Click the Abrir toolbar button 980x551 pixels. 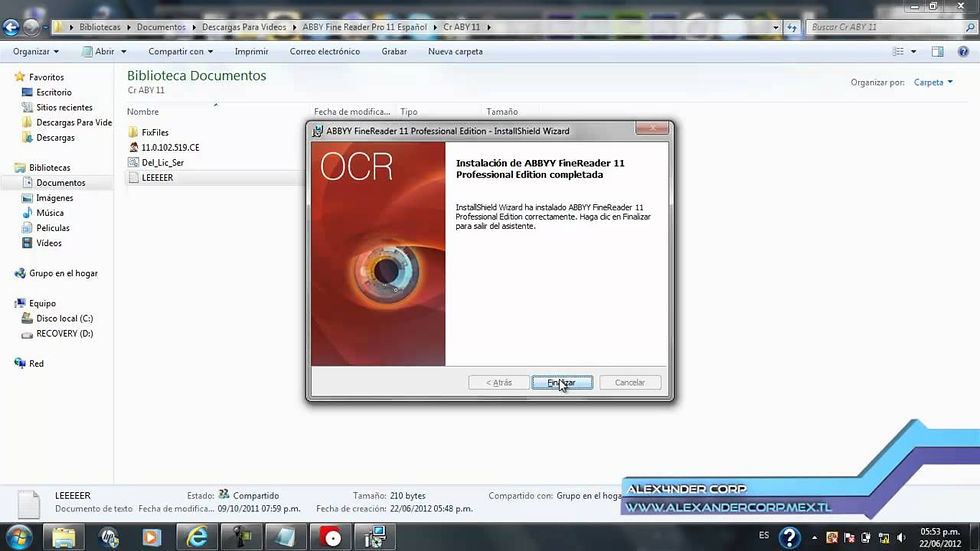tap(99, 52)
